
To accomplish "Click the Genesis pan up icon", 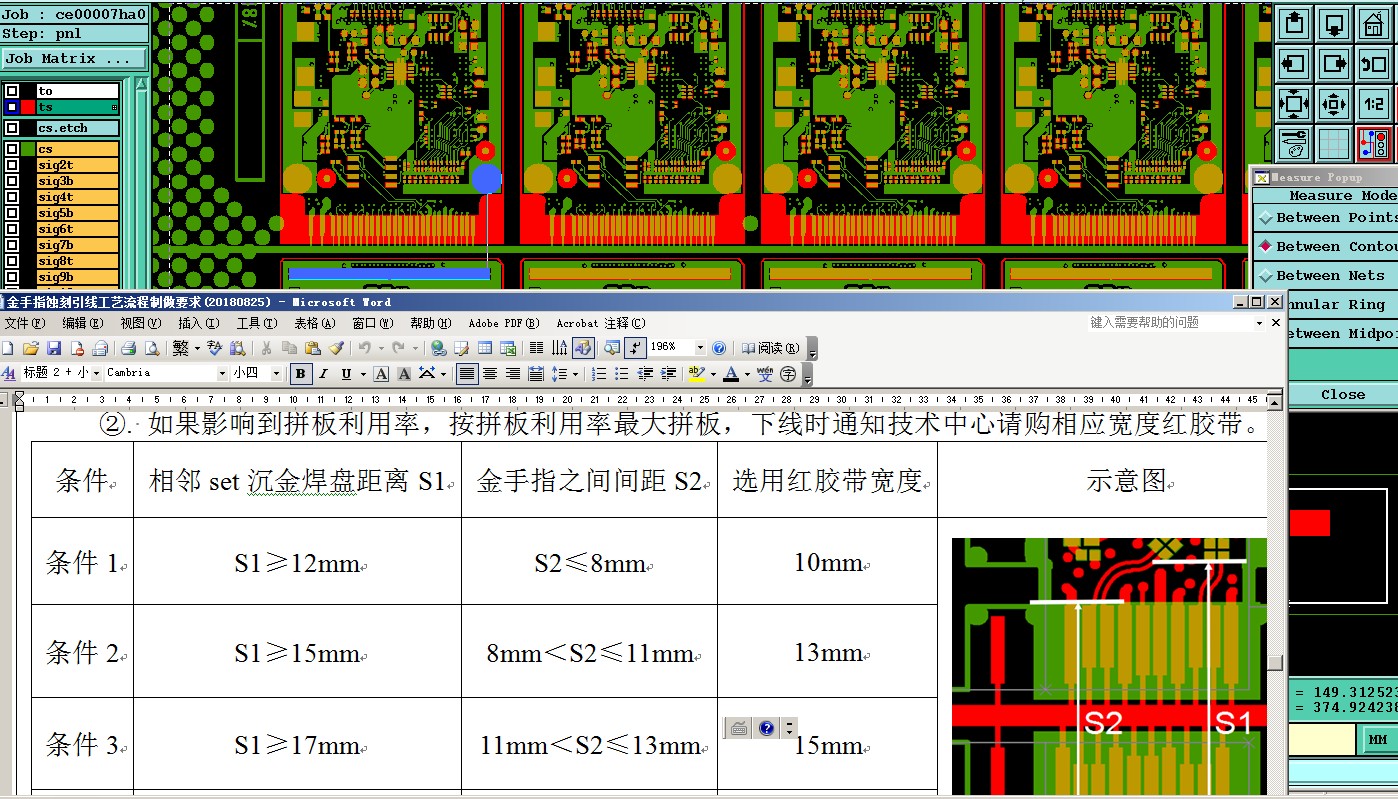I will point(1294,23).
